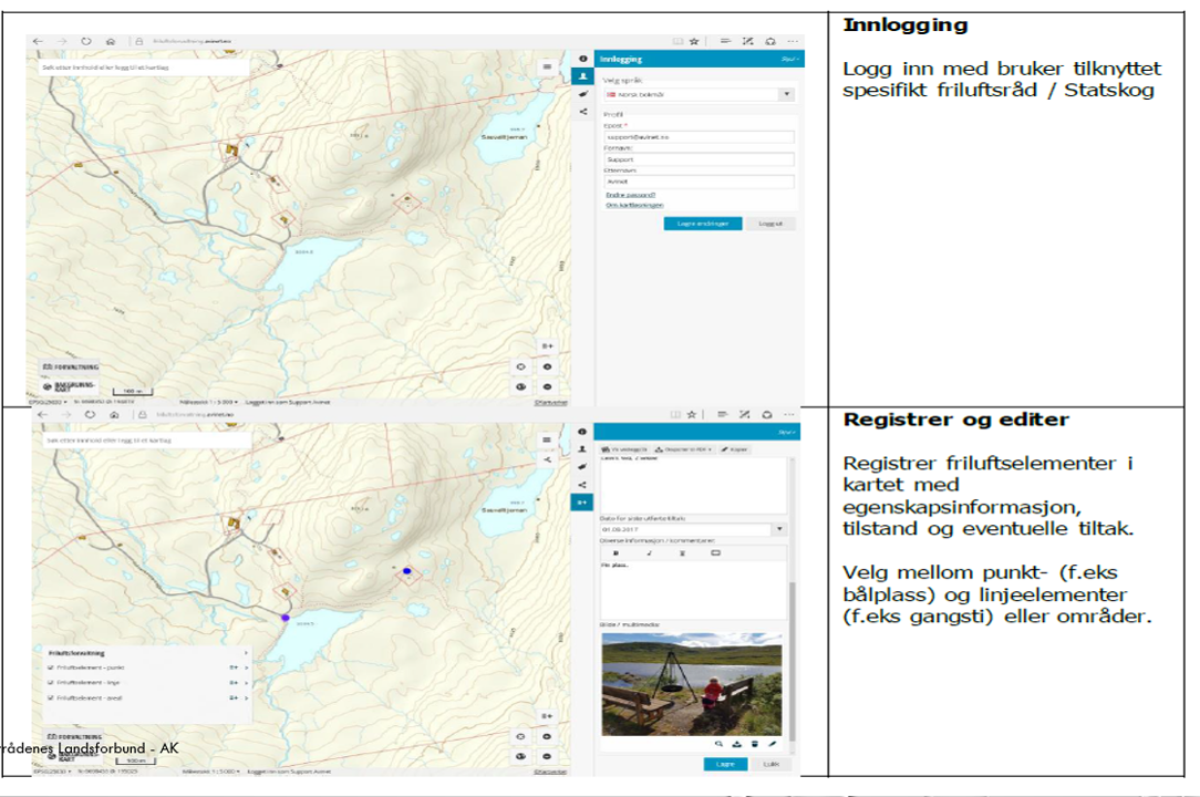Click the upload icon below the photo
Image resolution: width=1200 pixels, height=797 pixels.
736,744
